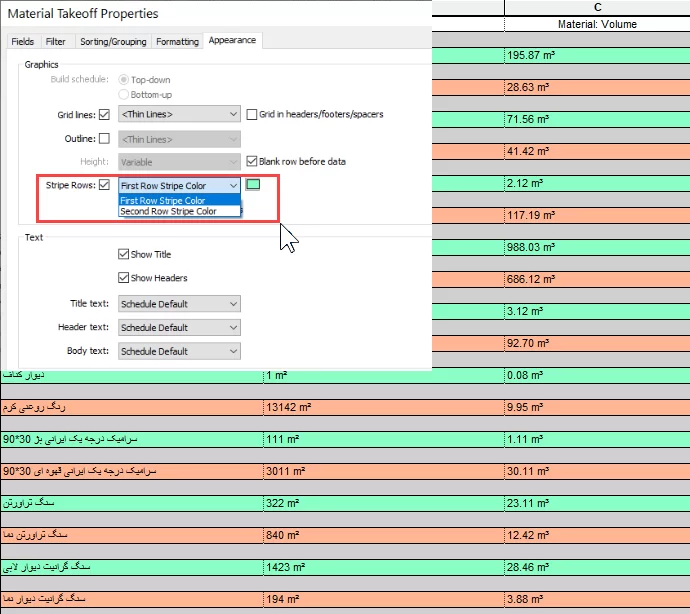
Task: Select the Material: Volume column header
Action: pos(597,24)
